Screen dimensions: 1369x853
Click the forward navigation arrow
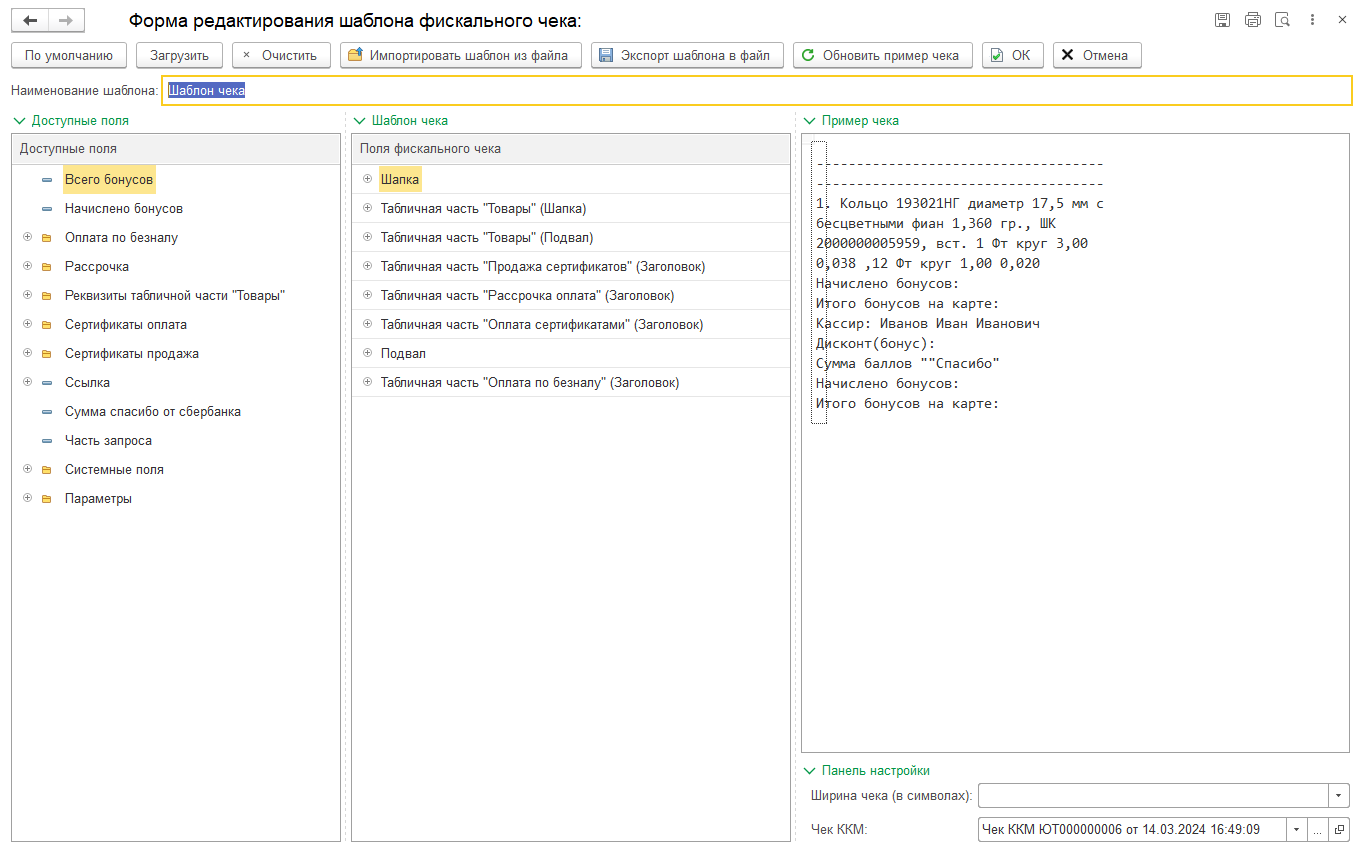66,20
